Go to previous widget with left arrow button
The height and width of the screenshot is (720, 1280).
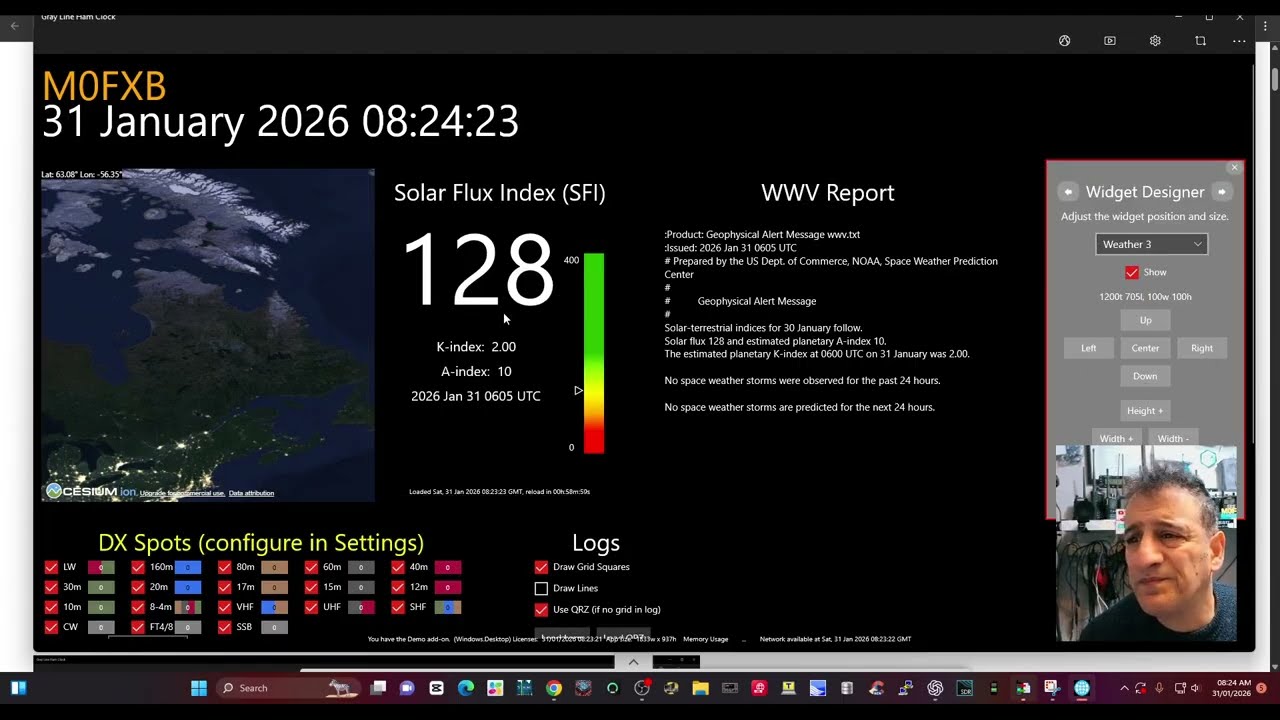point(1068,192)
